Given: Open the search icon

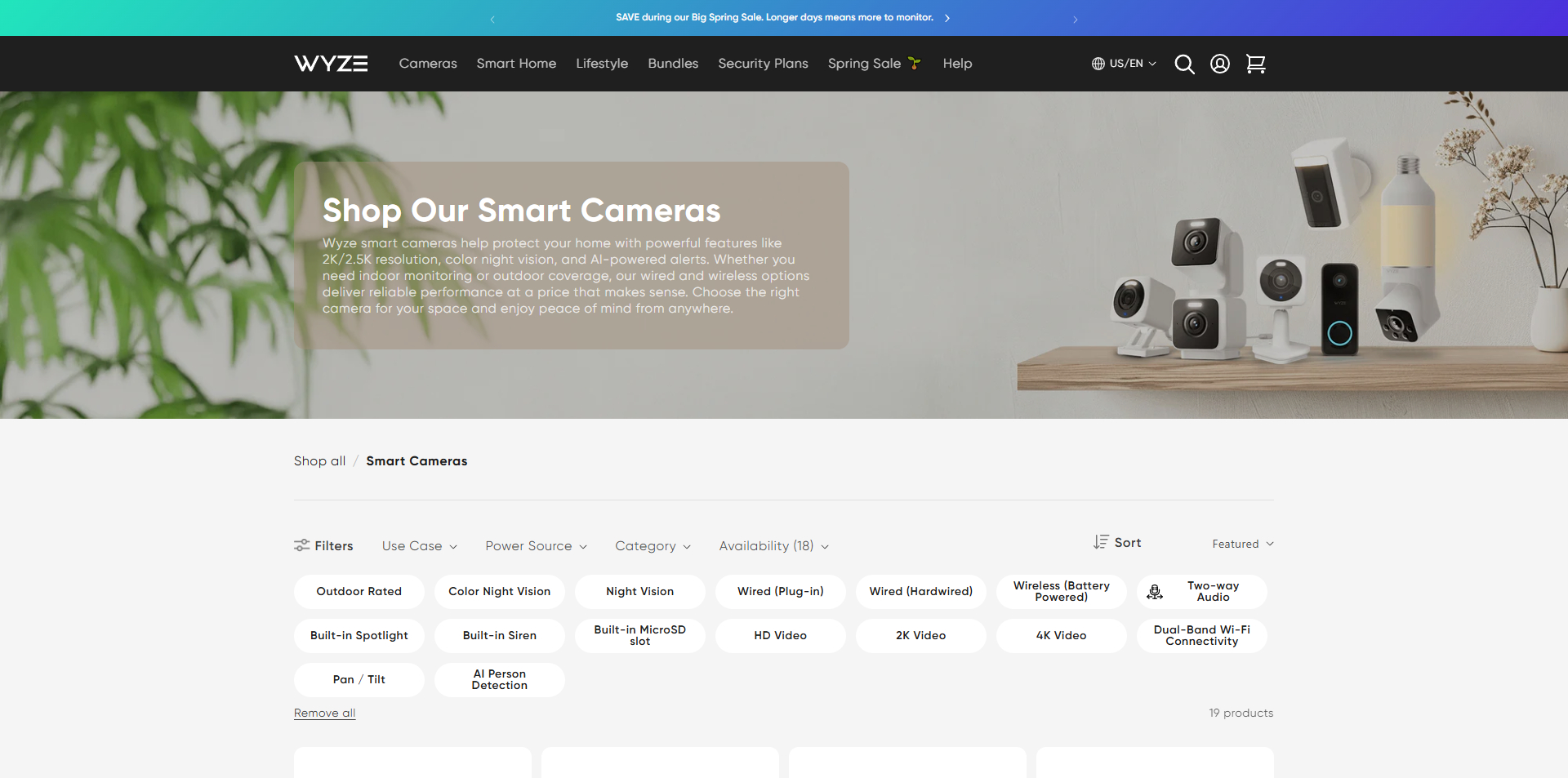Looking at the screenshot, I should [1184, 64].
